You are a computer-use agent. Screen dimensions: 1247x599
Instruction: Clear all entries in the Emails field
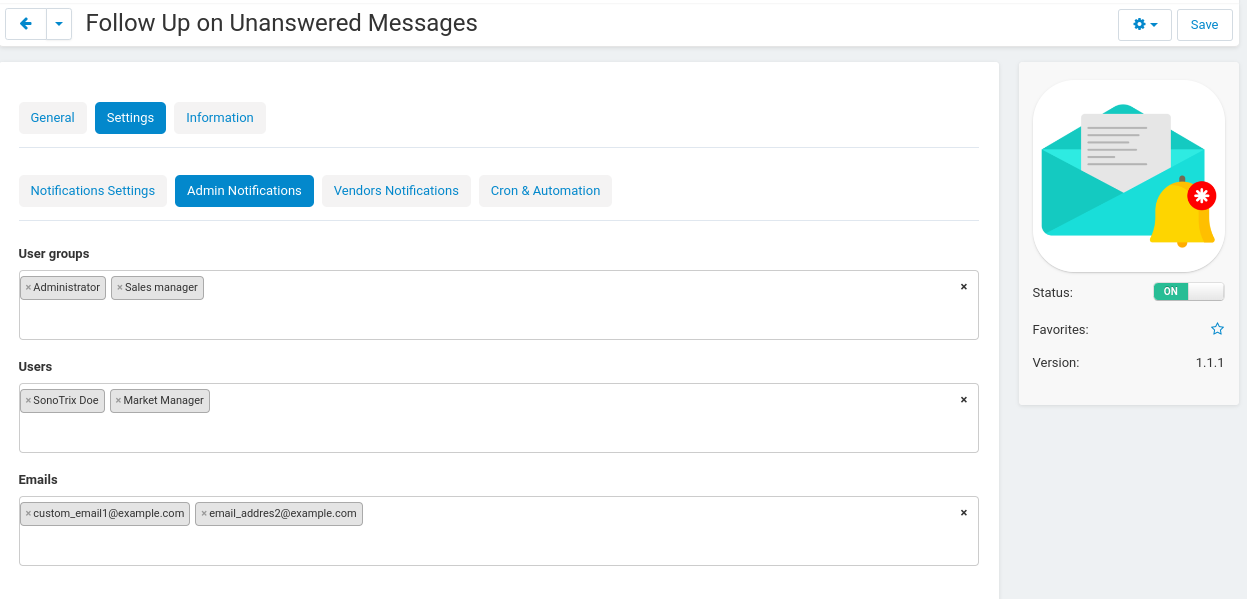pyautogui.click(x=964, y=512)
